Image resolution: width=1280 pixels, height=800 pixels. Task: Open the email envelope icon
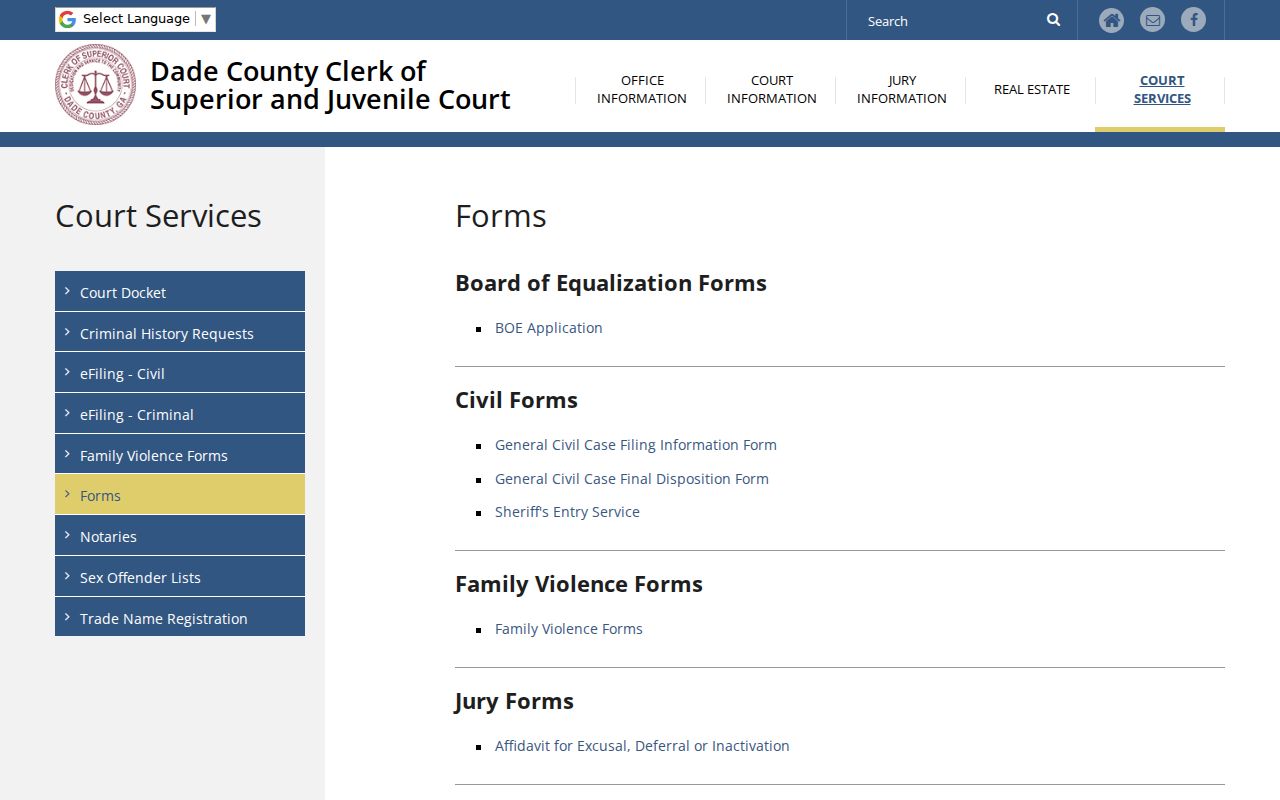coord(1152,20)
